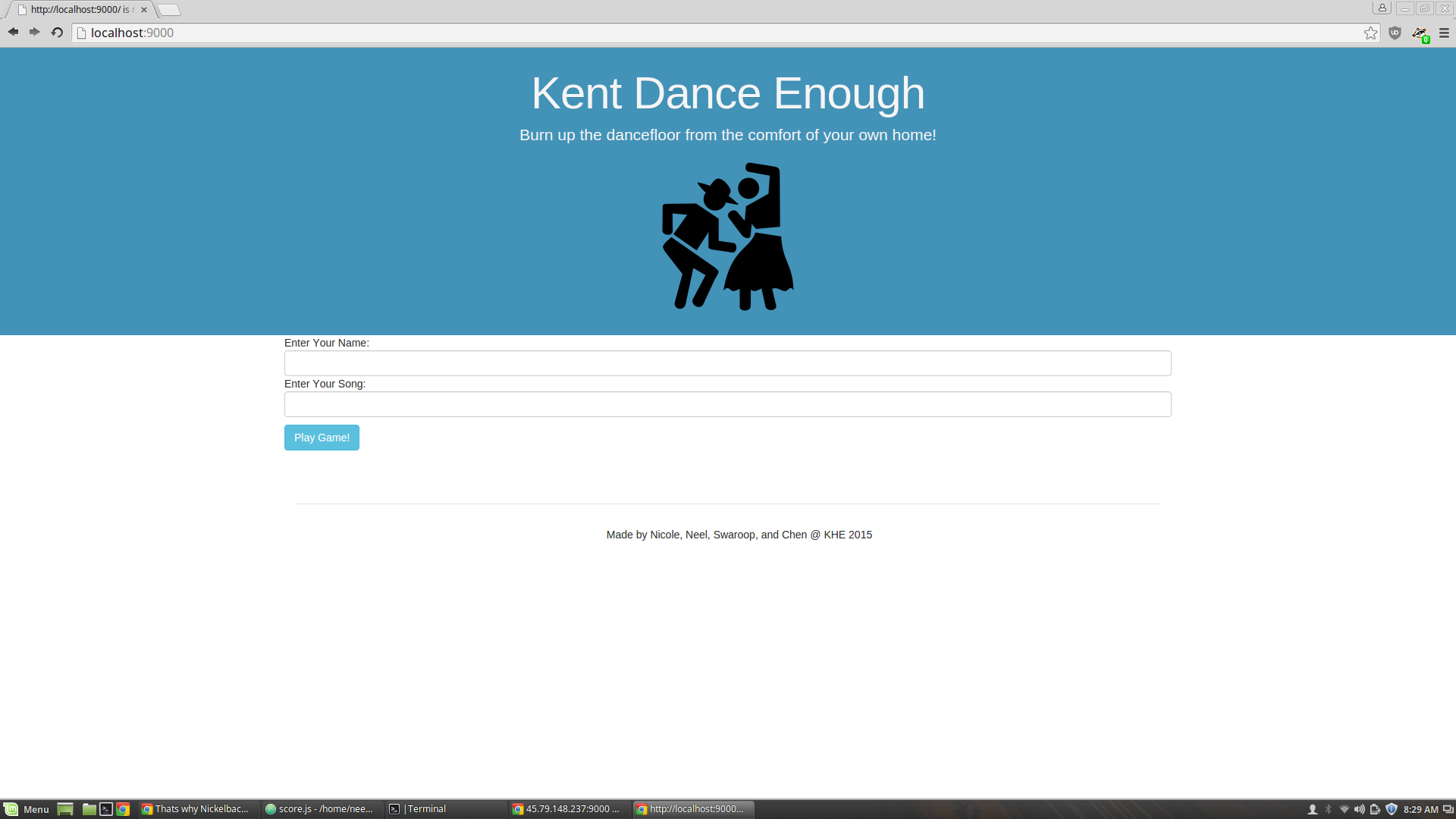Viewport: 1456px width, 819px height.
Task: Reload the localhost page
Action: click(57, 32)
